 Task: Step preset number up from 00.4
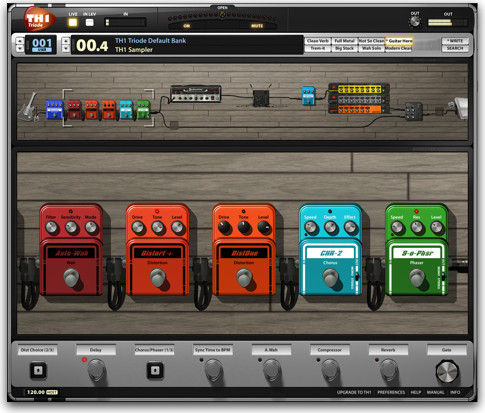click(66, 41)
